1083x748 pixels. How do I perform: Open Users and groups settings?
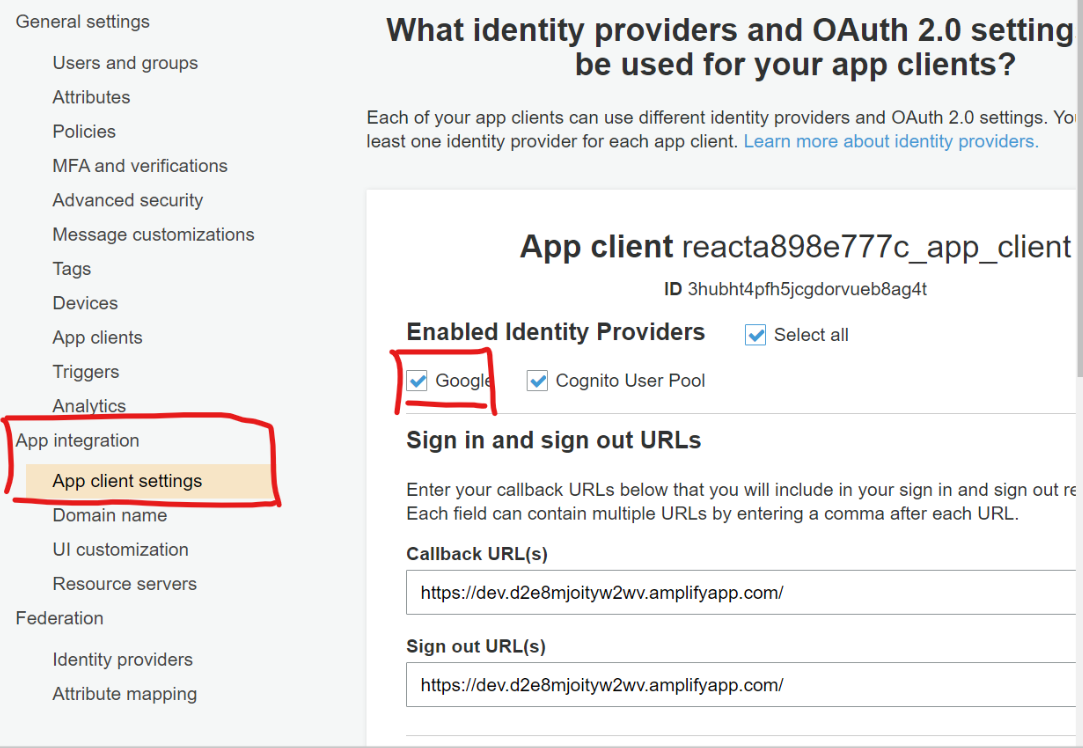click(125, 63)
